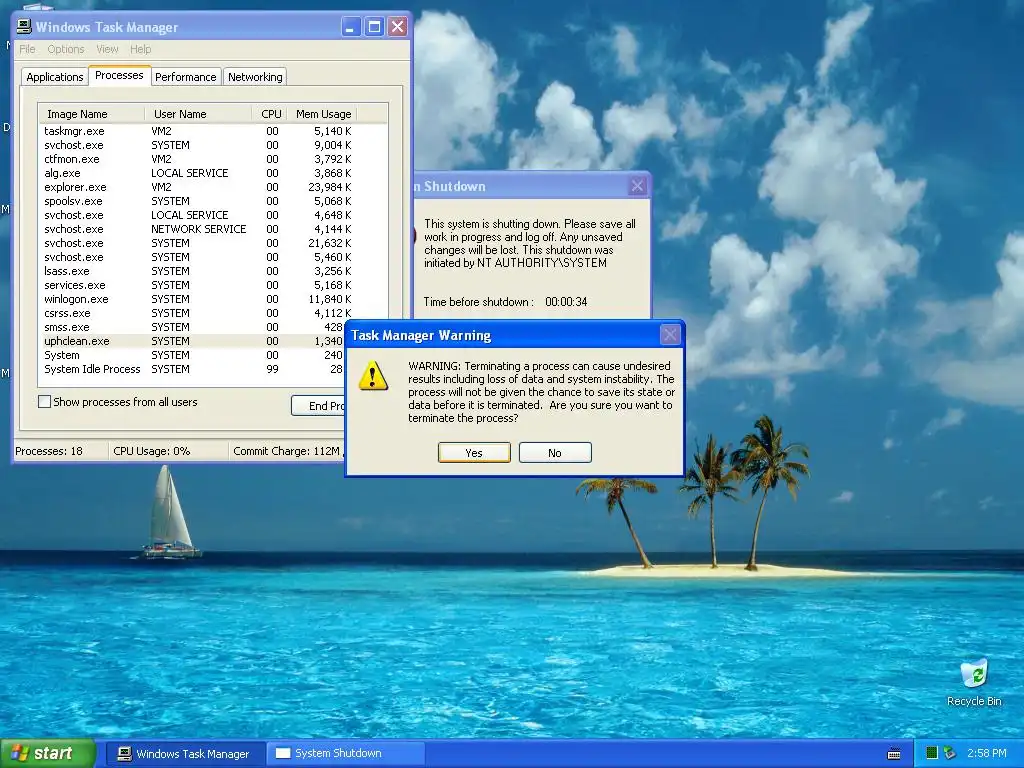Open the View menu in Task Manager

[x=107, y=49]
